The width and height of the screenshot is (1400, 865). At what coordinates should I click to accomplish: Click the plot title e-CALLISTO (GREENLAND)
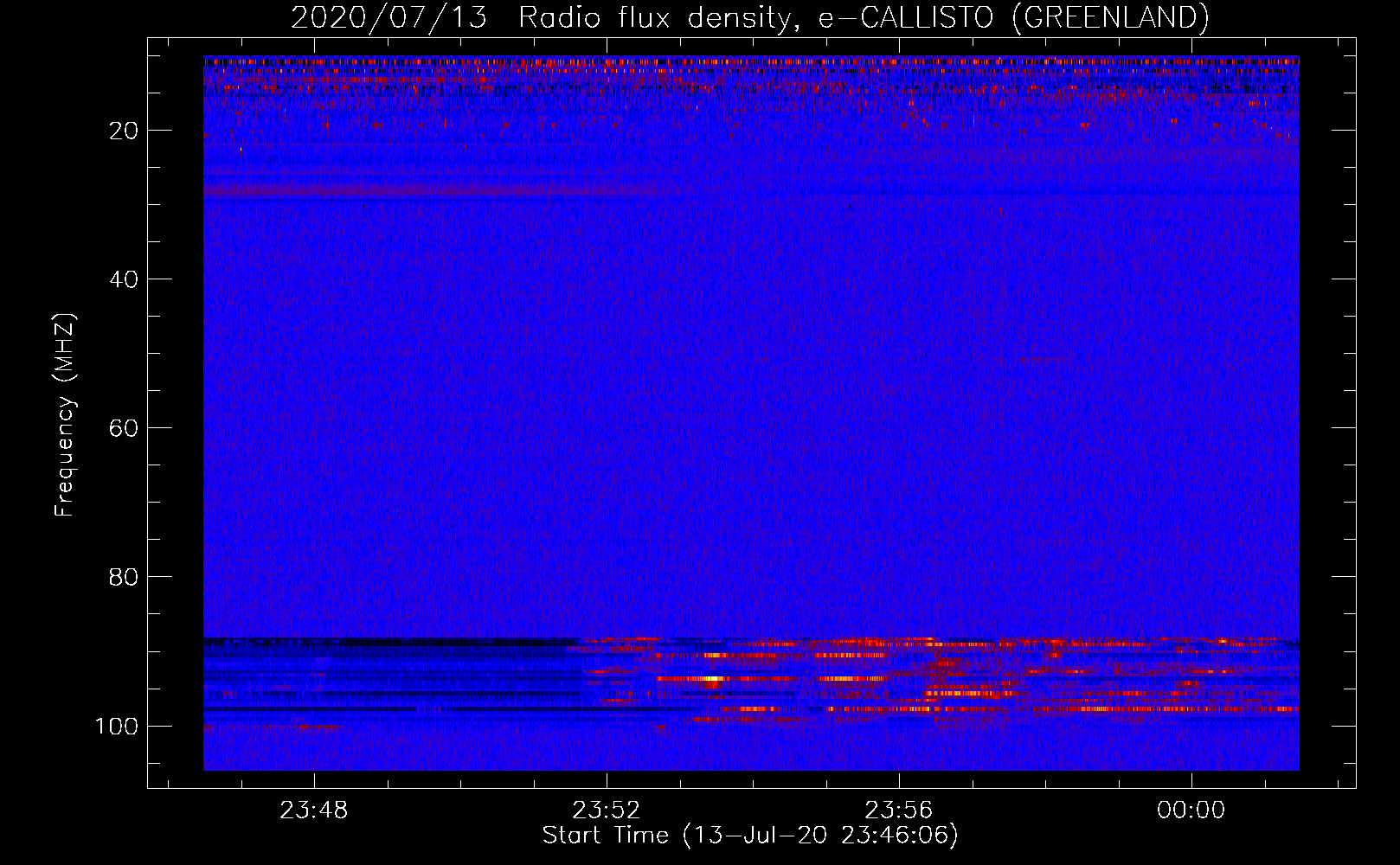click(x=1013, y=17)
